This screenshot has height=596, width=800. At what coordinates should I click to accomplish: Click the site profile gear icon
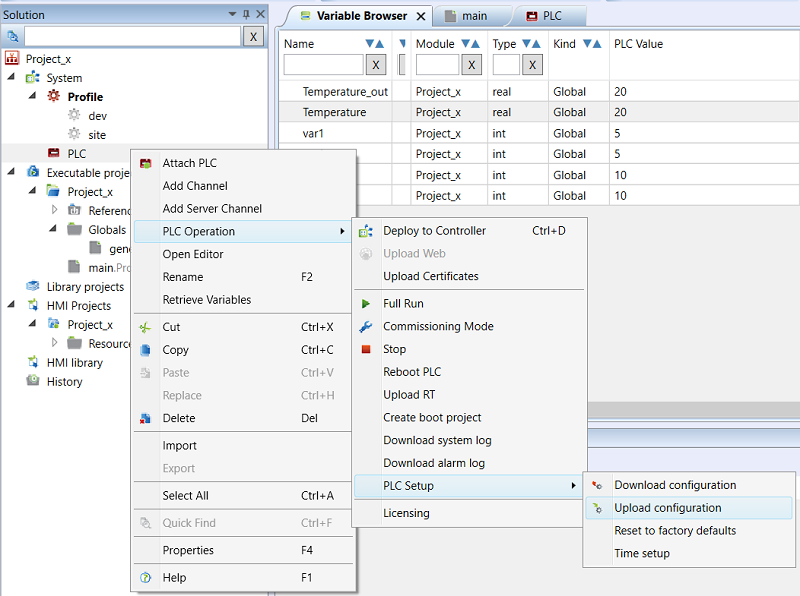74,134
